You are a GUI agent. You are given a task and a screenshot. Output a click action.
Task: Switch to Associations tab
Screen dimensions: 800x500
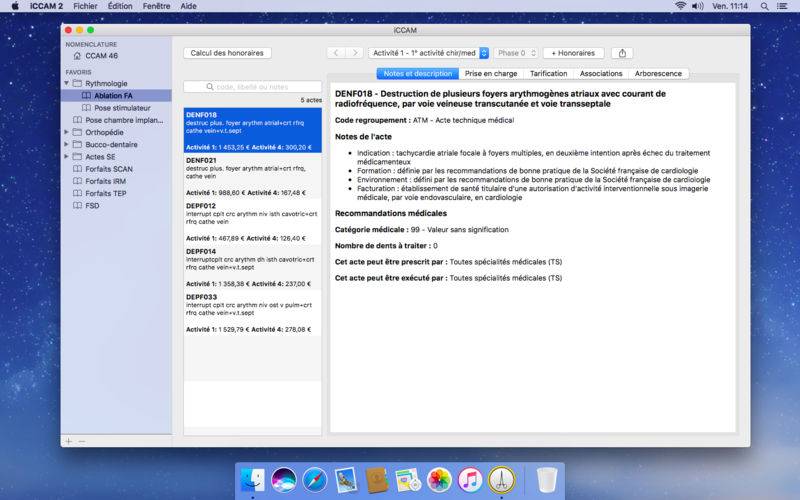(601, 73)
